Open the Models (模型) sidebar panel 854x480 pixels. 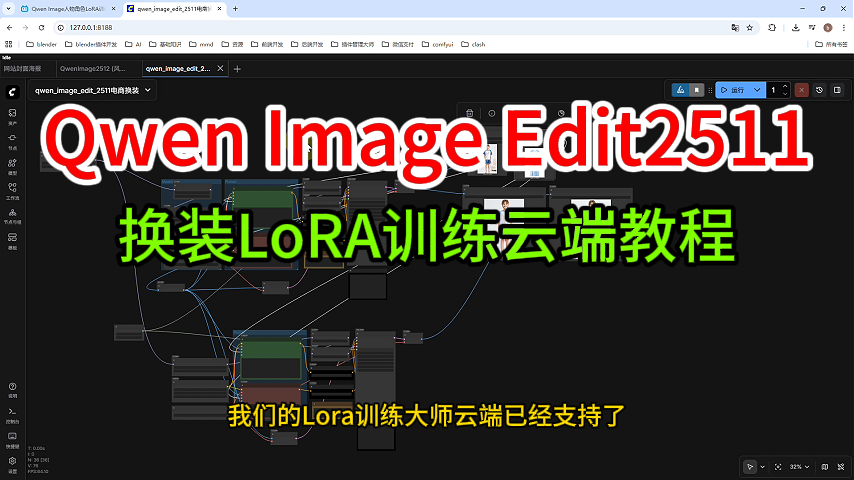(12, 167)
